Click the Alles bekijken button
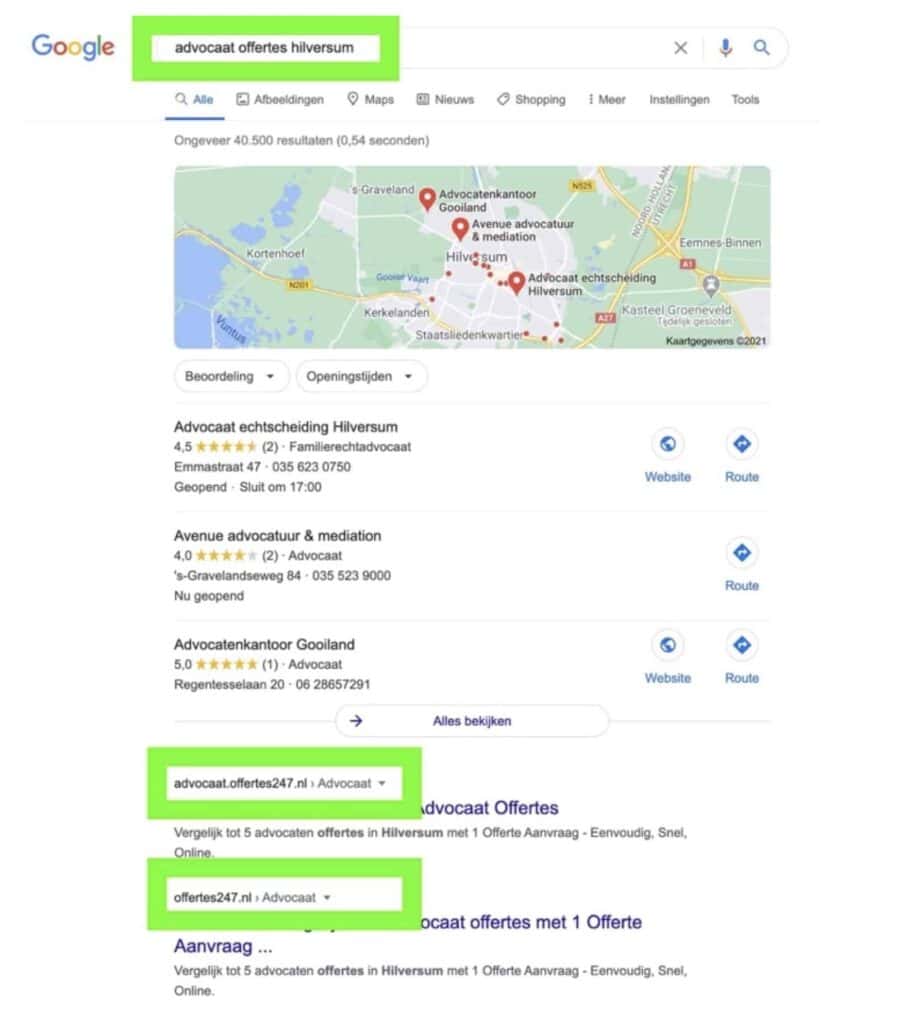Screen dimensions: 900x1024 click(x=472, y=721)
